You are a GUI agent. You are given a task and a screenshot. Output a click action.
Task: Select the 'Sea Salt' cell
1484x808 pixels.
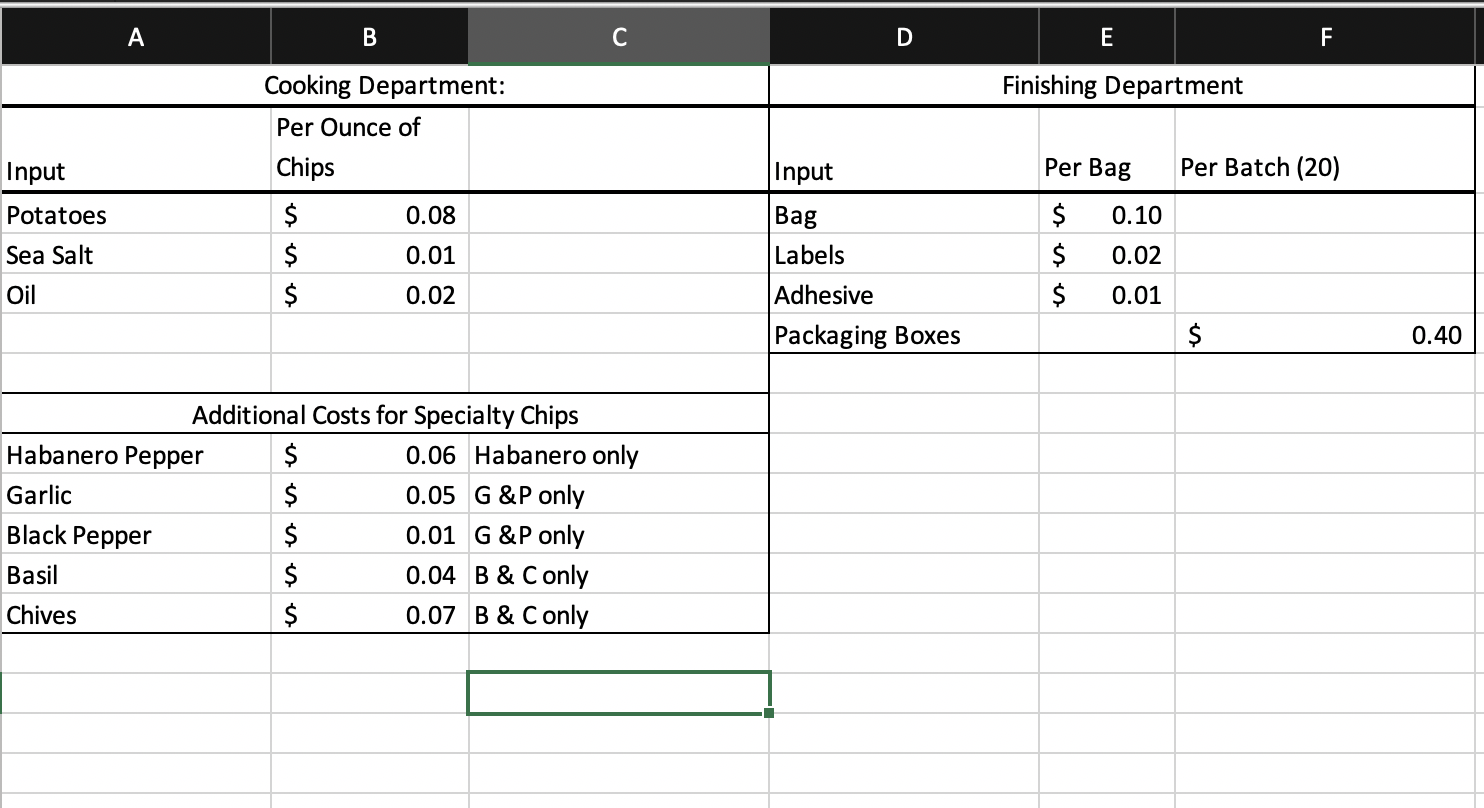pos(135,255)
